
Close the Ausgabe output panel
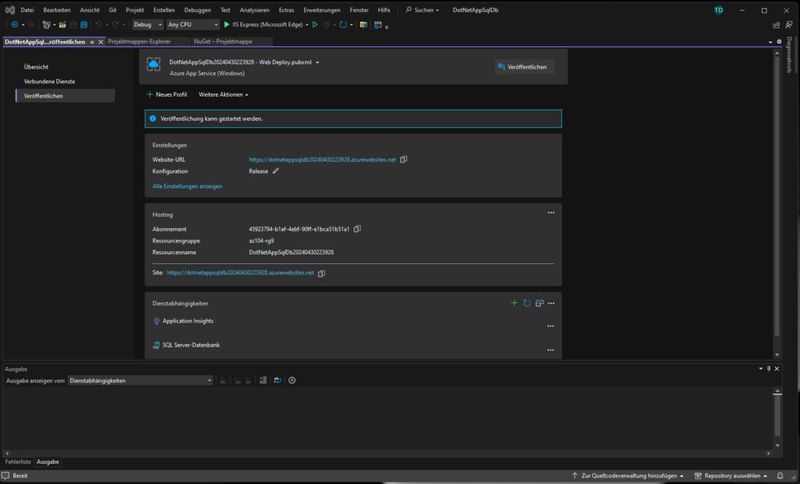(777, 368)
